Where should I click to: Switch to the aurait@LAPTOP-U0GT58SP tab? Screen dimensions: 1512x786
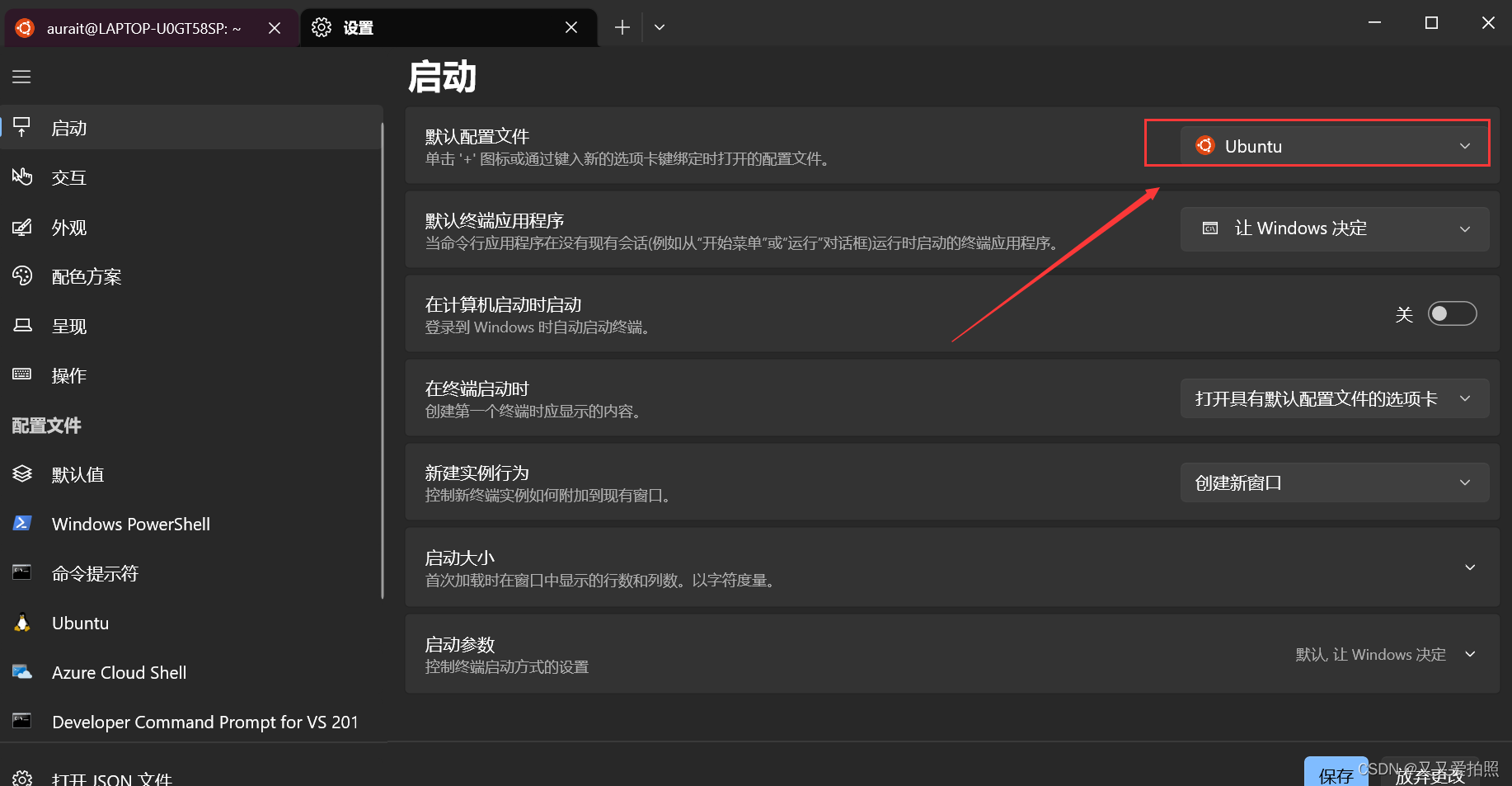click(x=151, y=28)
